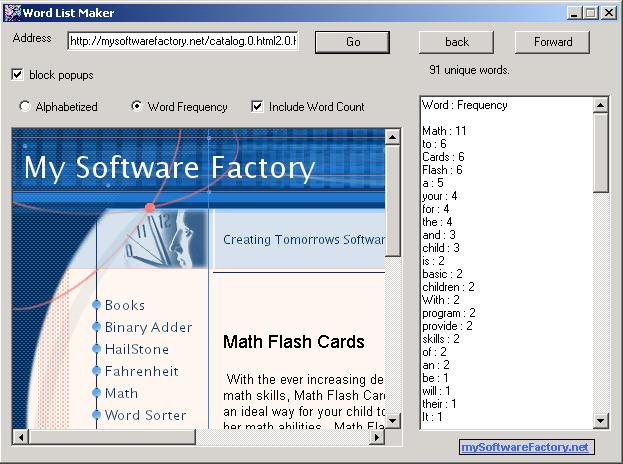Click the 'a : 5' entry
The image size is (623, 464).
pyautogui.click(x=433, y=183)
